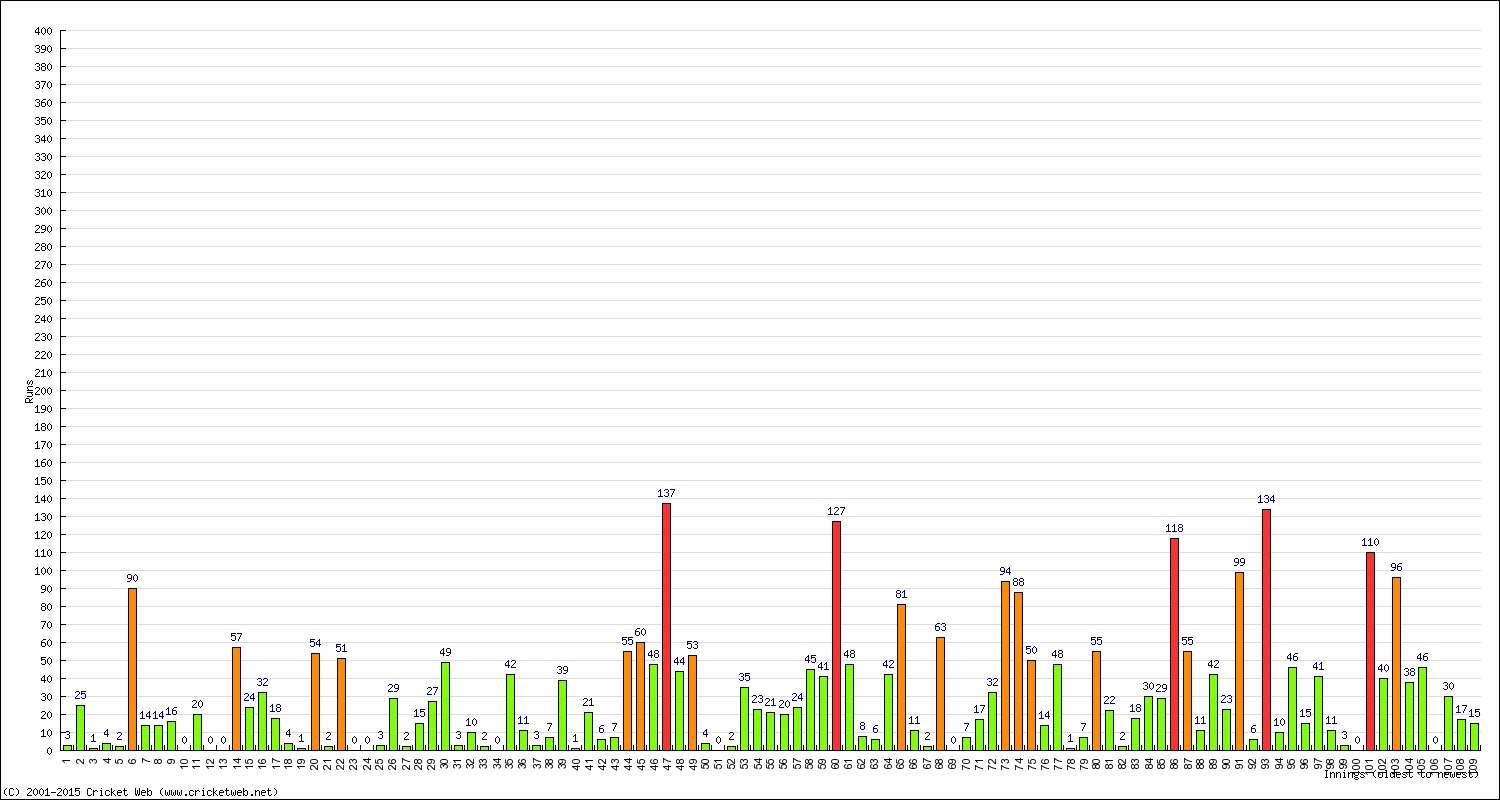
Task: Select the green bar with value 35
Action: tap(744, 718)
